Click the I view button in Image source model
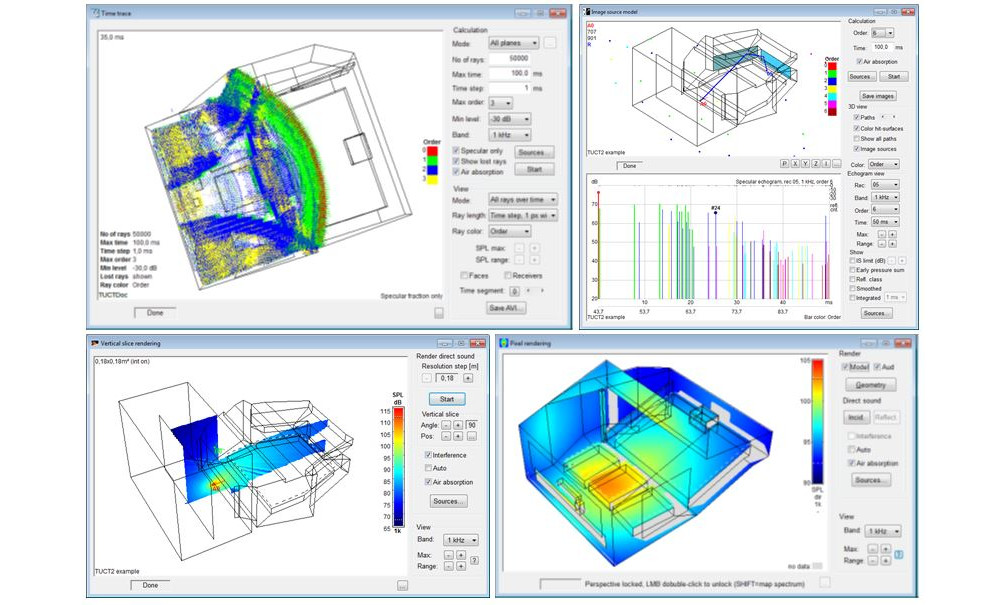The width and height of the screenshot is (1008, 605). [x=825, y=164]
